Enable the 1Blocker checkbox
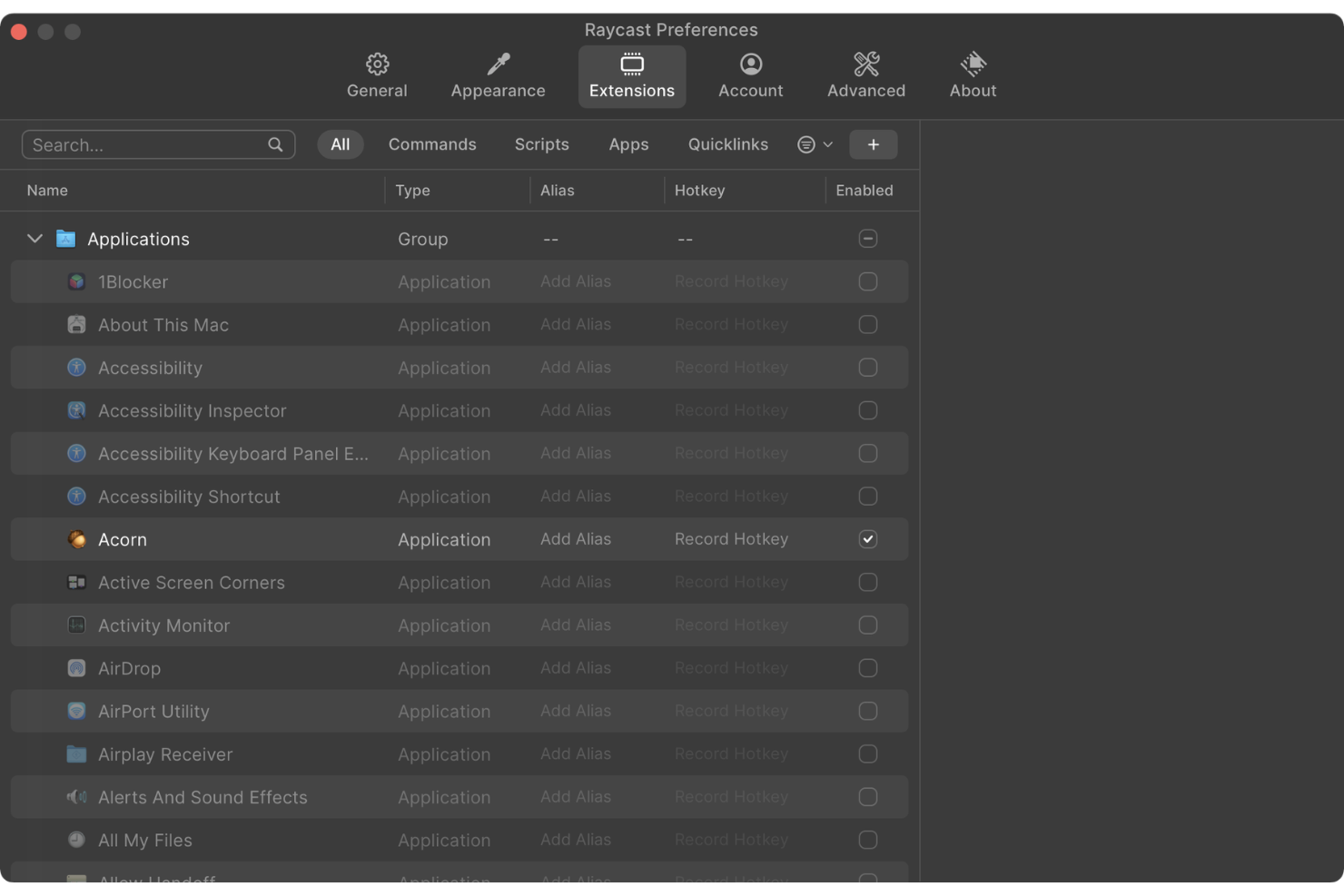 (x=868, y=281)
